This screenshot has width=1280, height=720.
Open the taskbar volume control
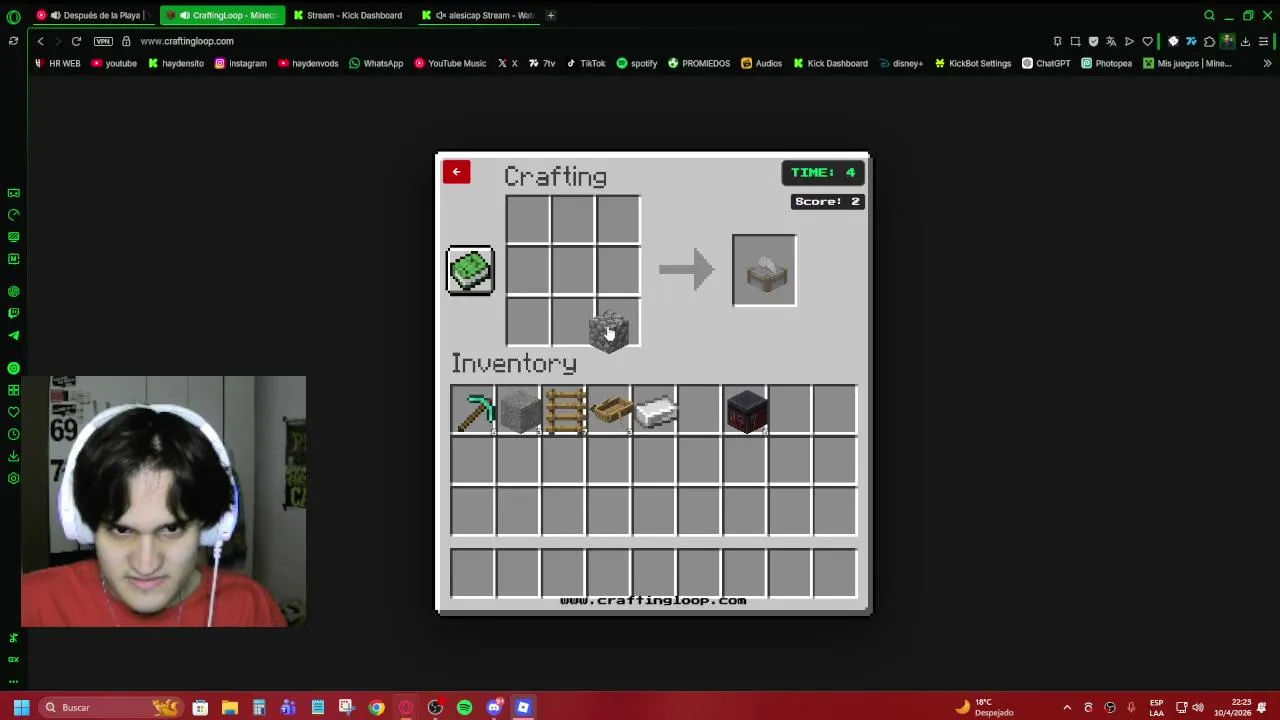click(x=1197, y=707)
